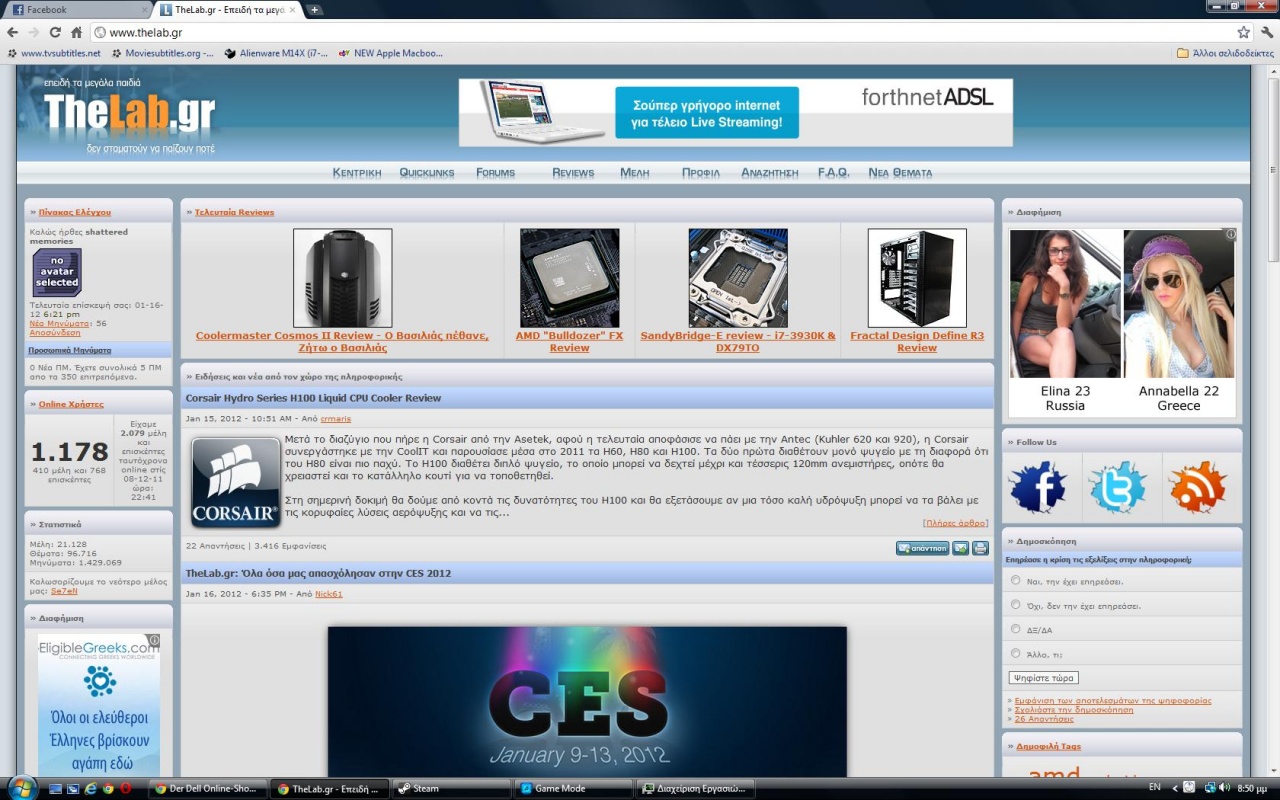Open the 'Πίνακας Ελέγχου' control panel link
The height and width of the screenshot is (800, 1280).
75,212
